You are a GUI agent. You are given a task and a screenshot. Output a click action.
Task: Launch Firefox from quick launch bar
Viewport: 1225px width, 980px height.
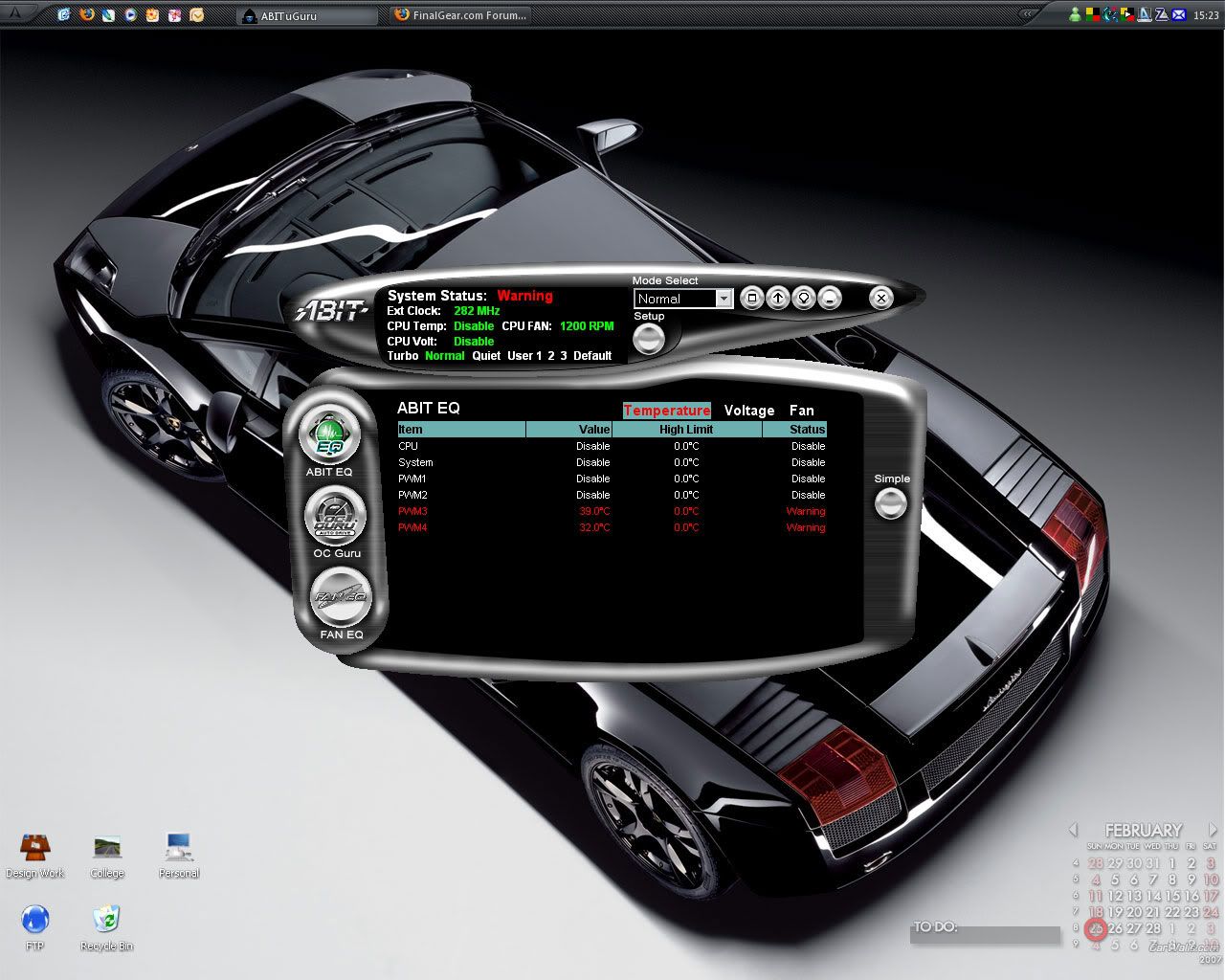click(87, 14)
